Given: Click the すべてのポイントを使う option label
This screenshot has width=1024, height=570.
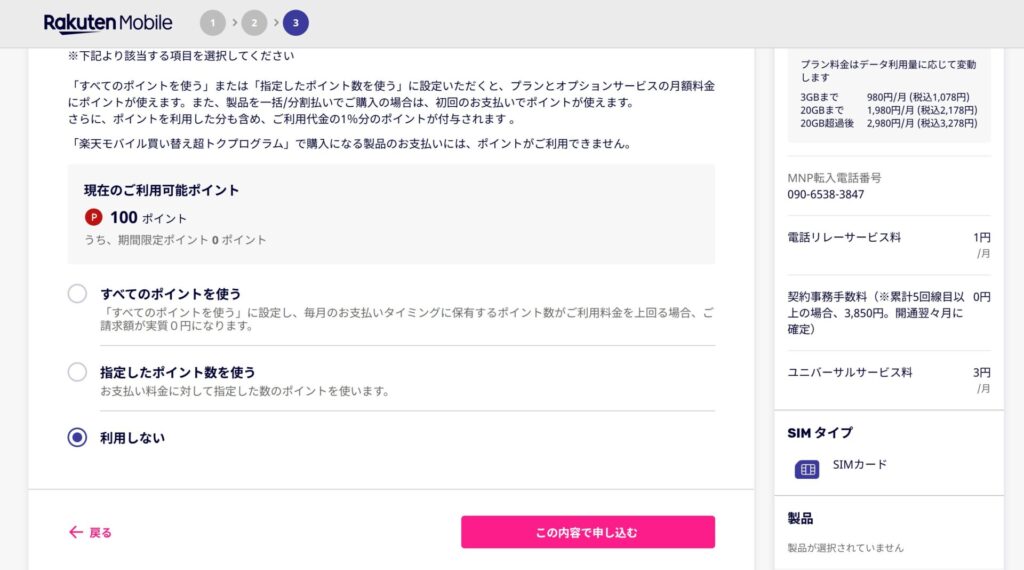Looking at the screenshot, I should 171,294.
